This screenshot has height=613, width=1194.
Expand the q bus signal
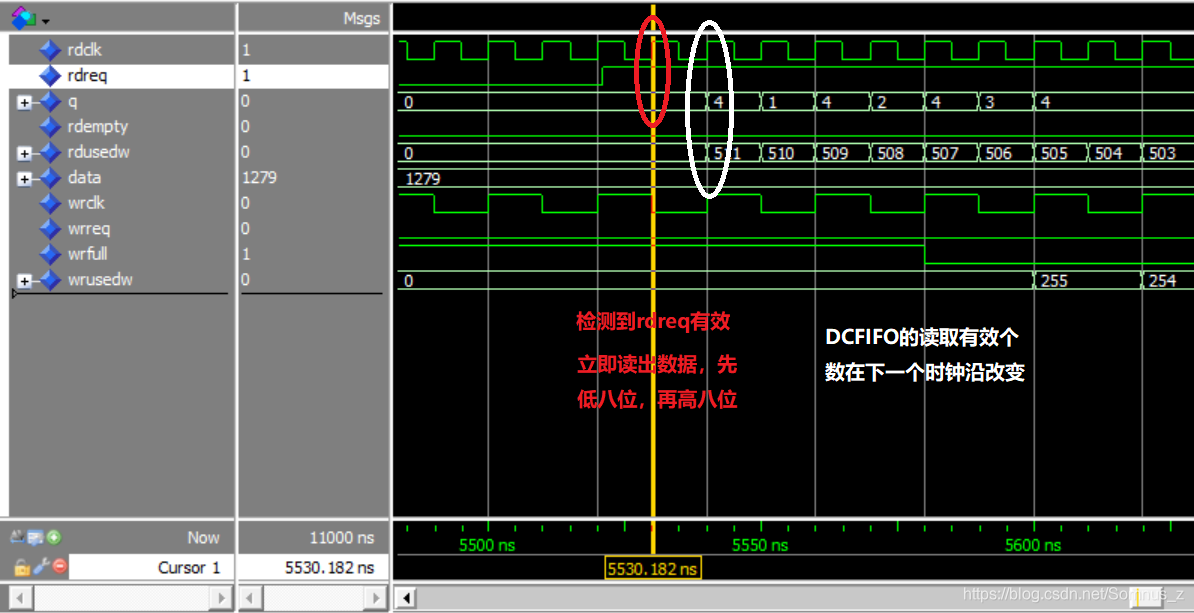24,102
